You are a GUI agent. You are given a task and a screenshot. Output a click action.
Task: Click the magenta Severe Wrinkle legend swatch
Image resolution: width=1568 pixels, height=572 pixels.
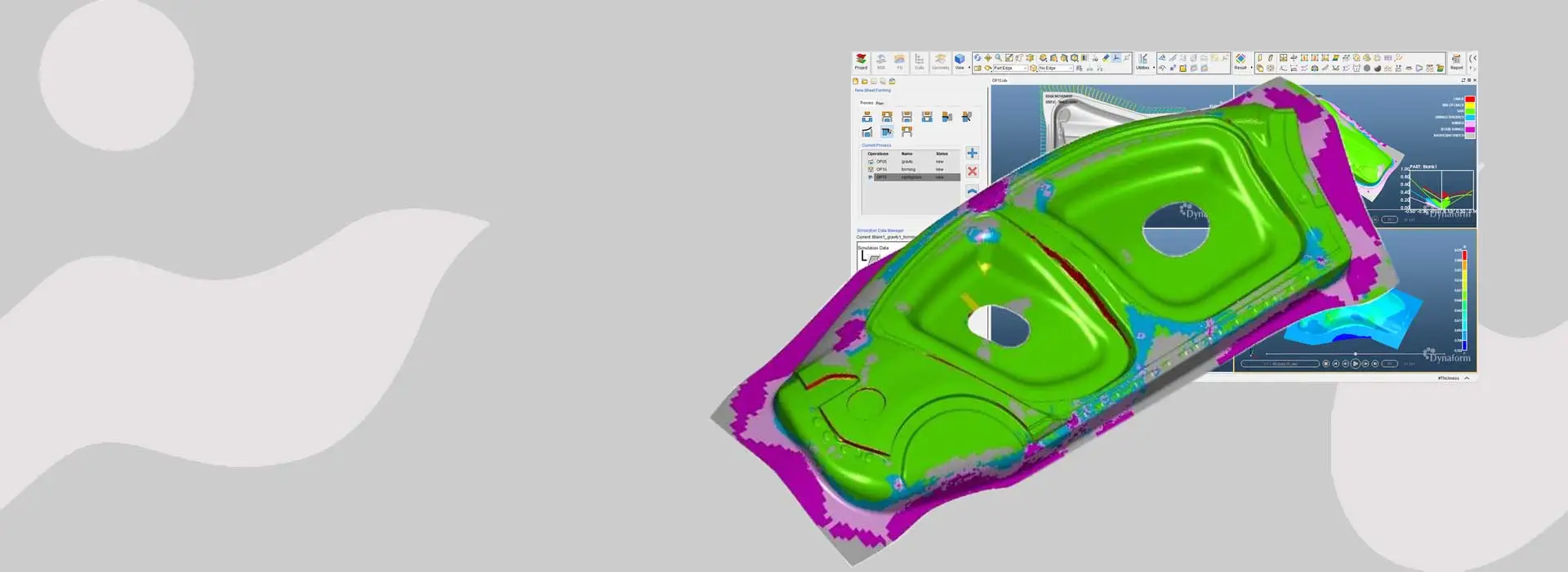click(x=1470, y=129)
